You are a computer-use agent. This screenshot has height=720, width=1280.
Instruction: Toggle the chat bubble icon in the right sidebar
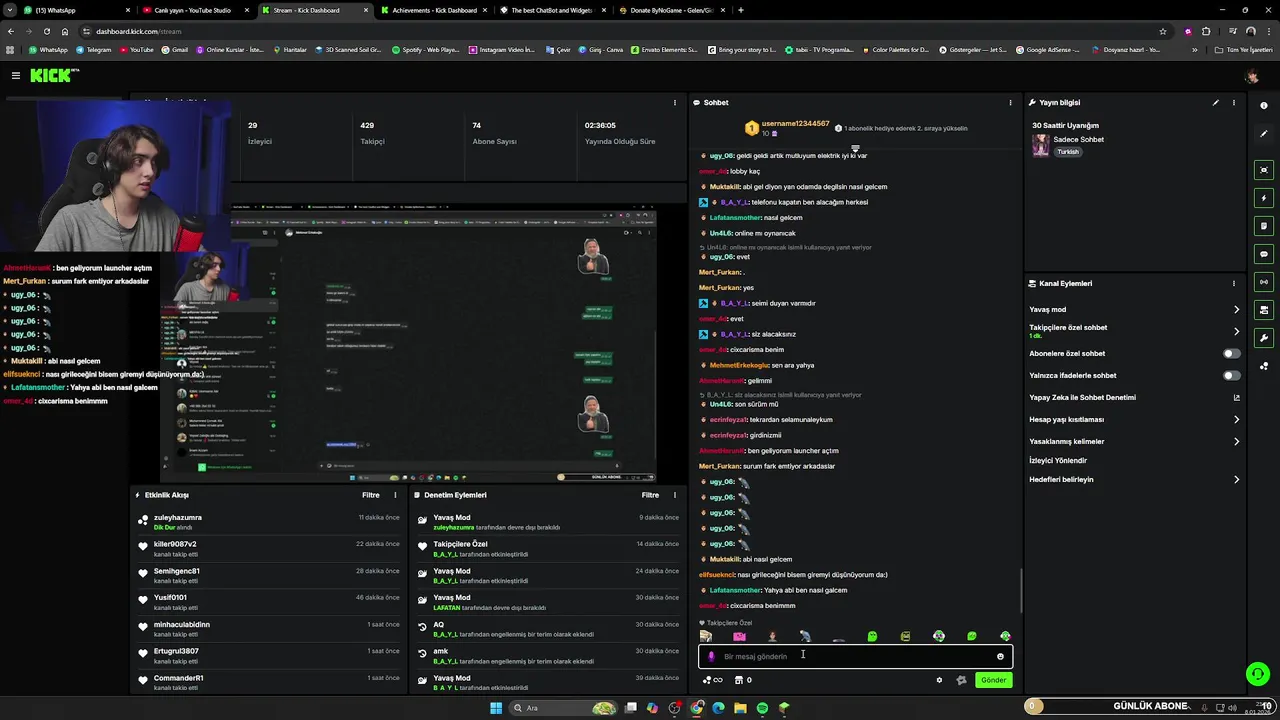coord(1264,254)
